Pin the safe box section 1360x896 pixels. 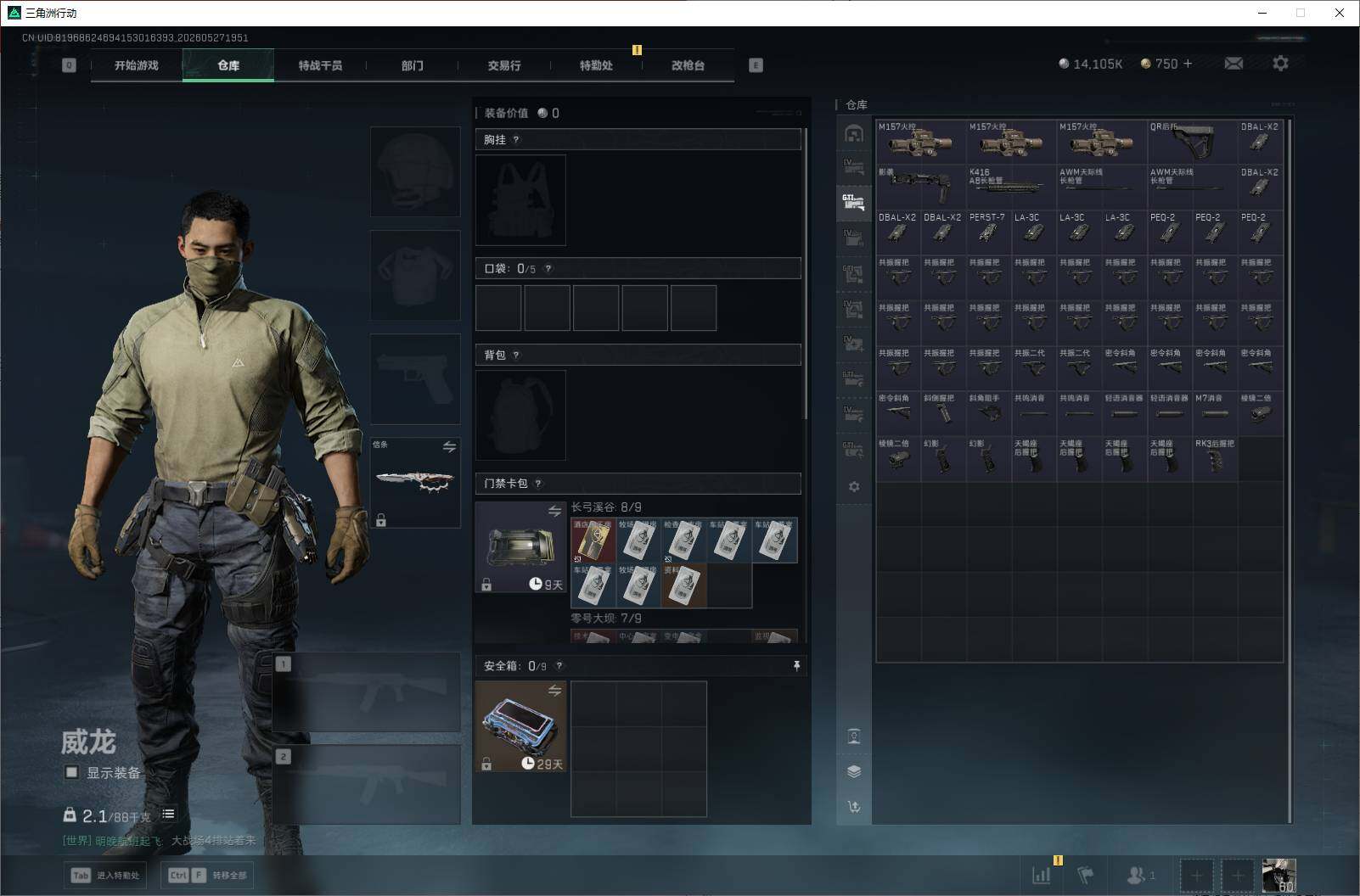click(x=796, y=666)
